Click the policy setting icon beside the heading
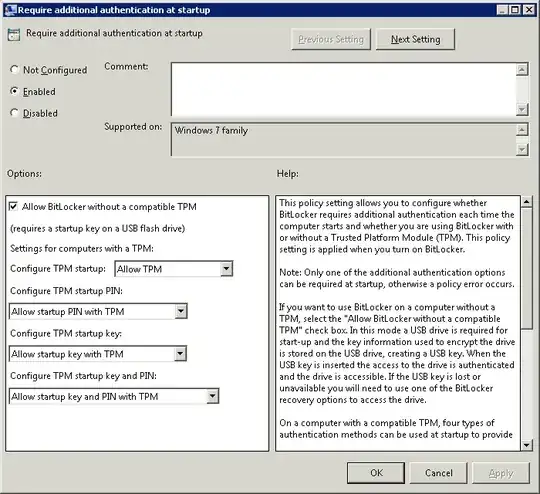540x494 pixels. click(x=14, y=35)
